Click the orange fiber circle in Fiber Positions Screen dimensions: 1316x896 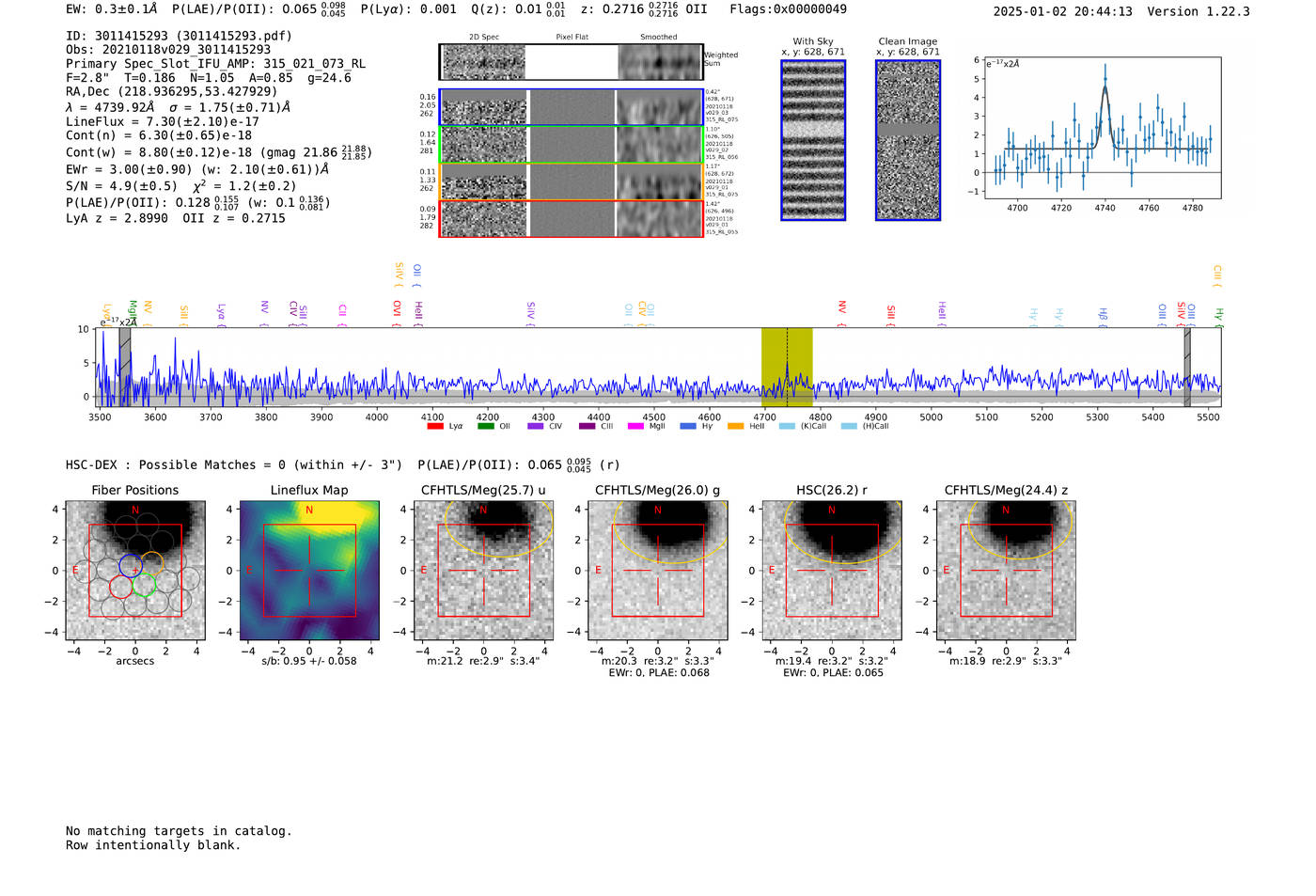pos(151,563)
